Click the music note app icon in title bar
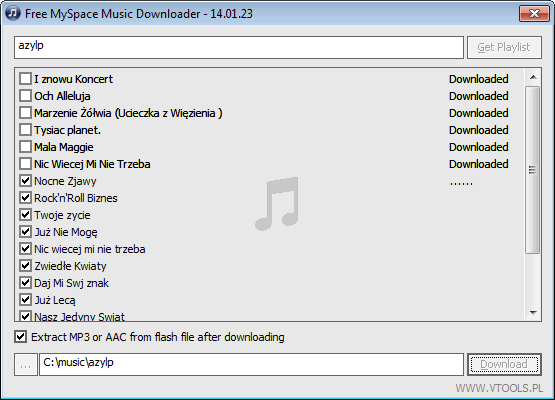 [13, 13]
